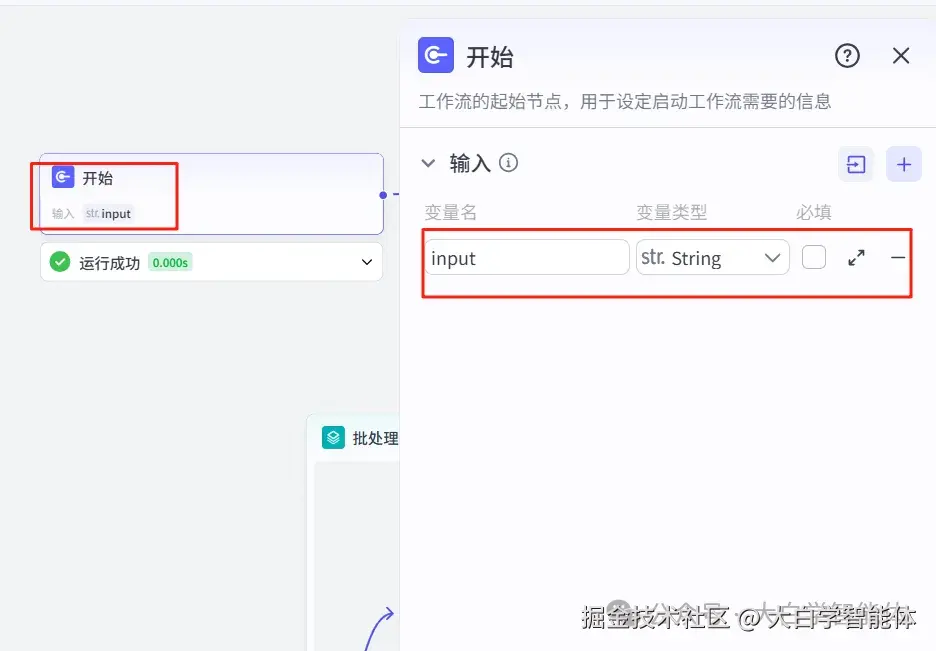Click the 输入 section label
936x651 pixels.
click(x=470, y=163)
